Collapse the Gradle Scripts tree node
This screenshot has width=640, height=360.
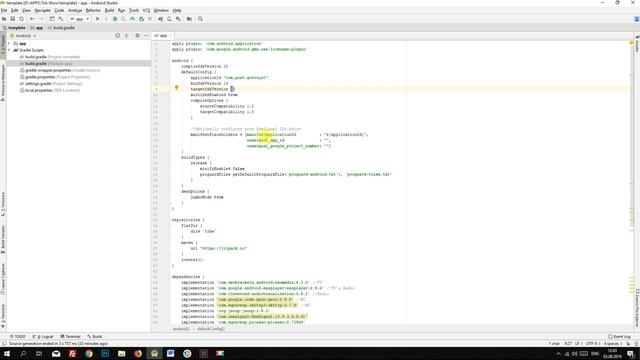tap(9, 50)
